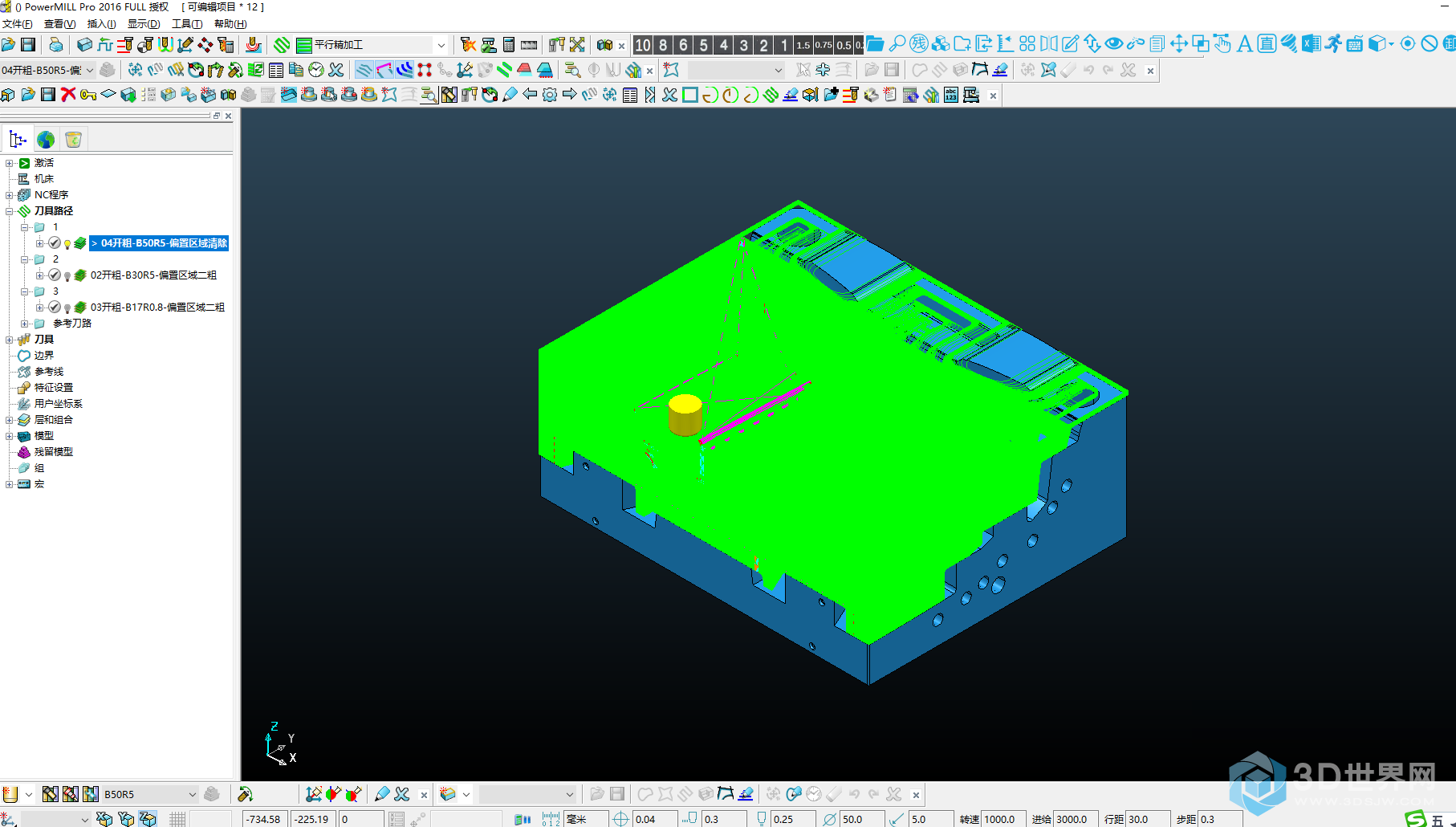Viewport: 1456px width, 827px height.
Task: Click the 0.75 preset number button
Action: coord(824,45)
